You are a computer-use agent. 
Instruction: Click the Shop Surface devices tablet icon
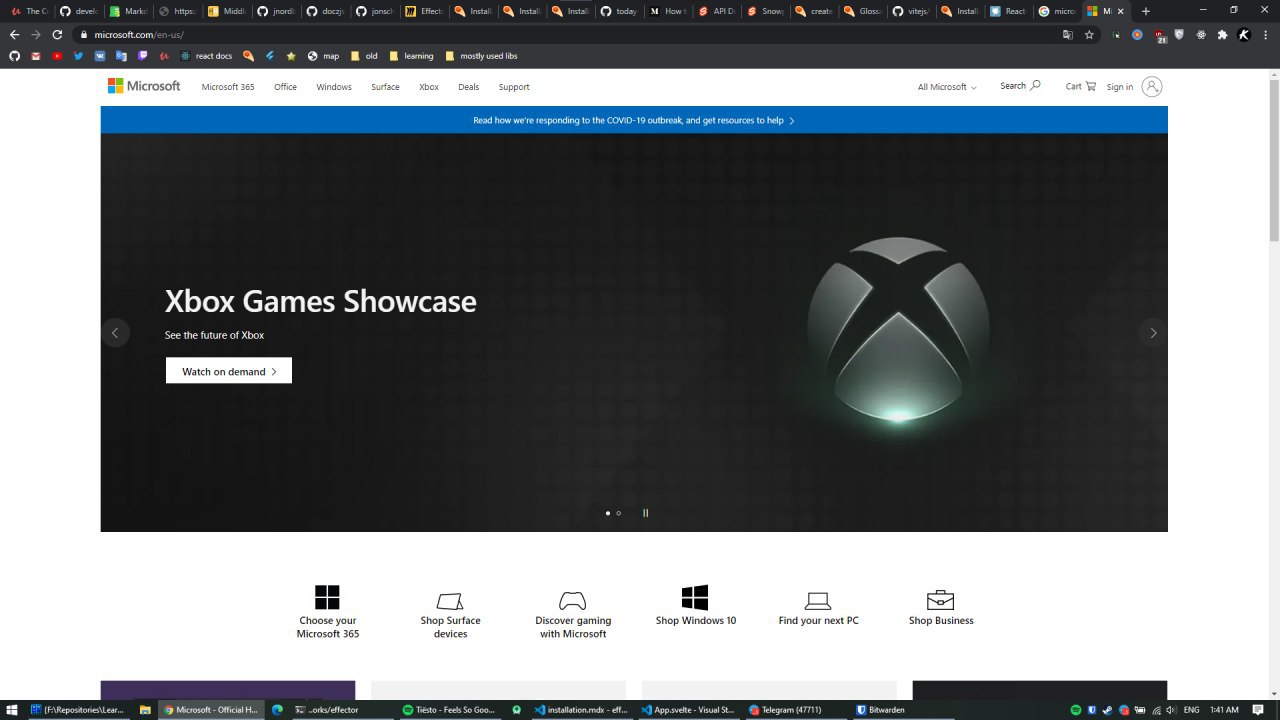pyautogui.click(x=450, y=601)
